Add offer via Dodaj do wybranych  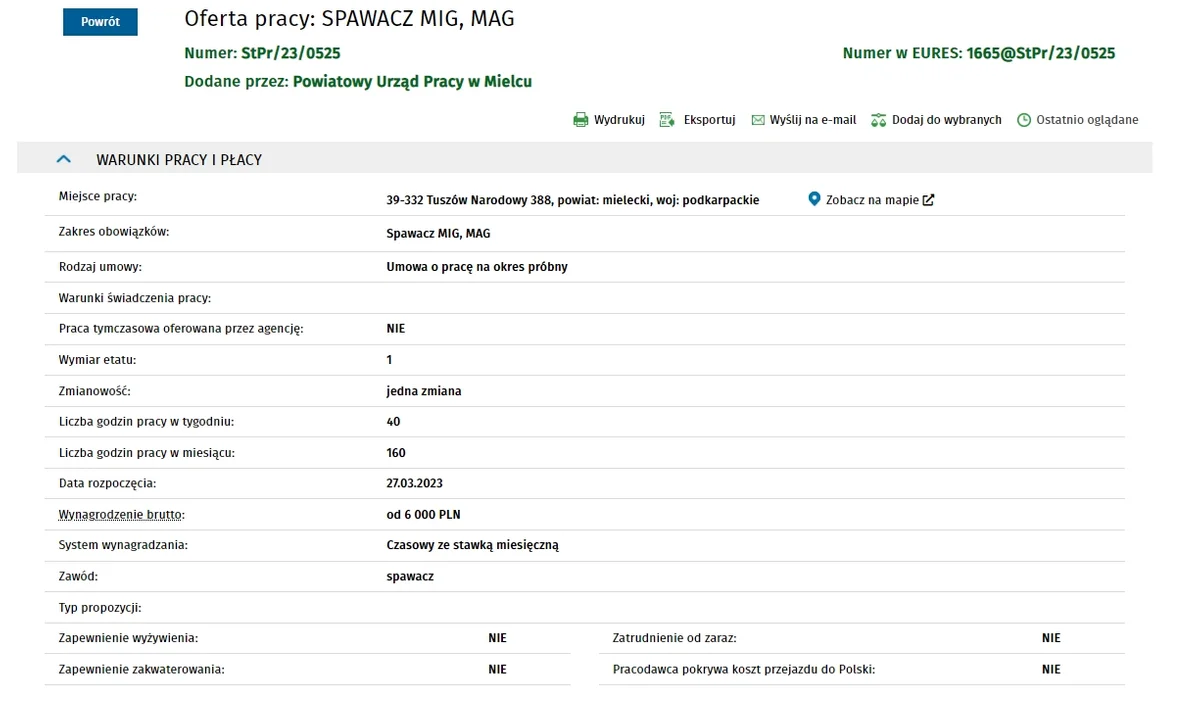click(x=947, y=120)
